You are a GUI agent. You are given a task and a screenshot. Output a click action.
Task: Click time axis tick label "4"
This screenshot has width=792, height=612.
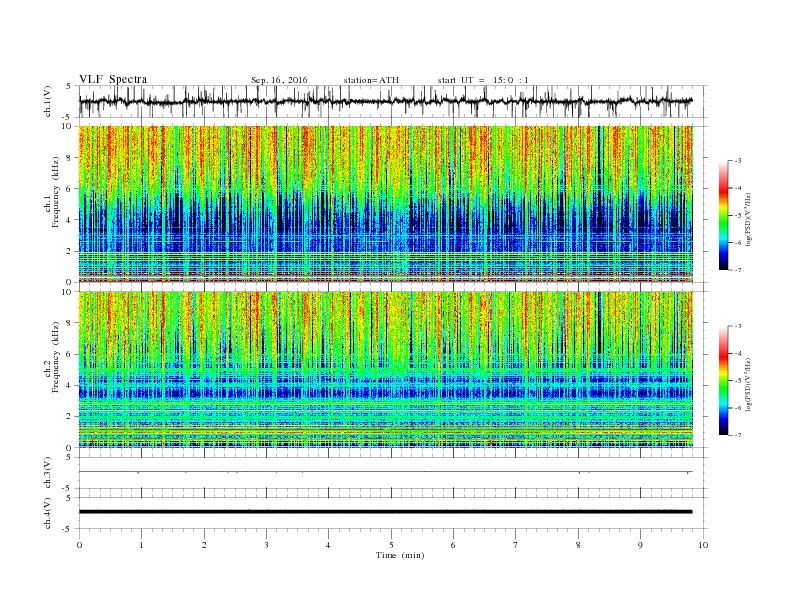(x=328, y=545)
